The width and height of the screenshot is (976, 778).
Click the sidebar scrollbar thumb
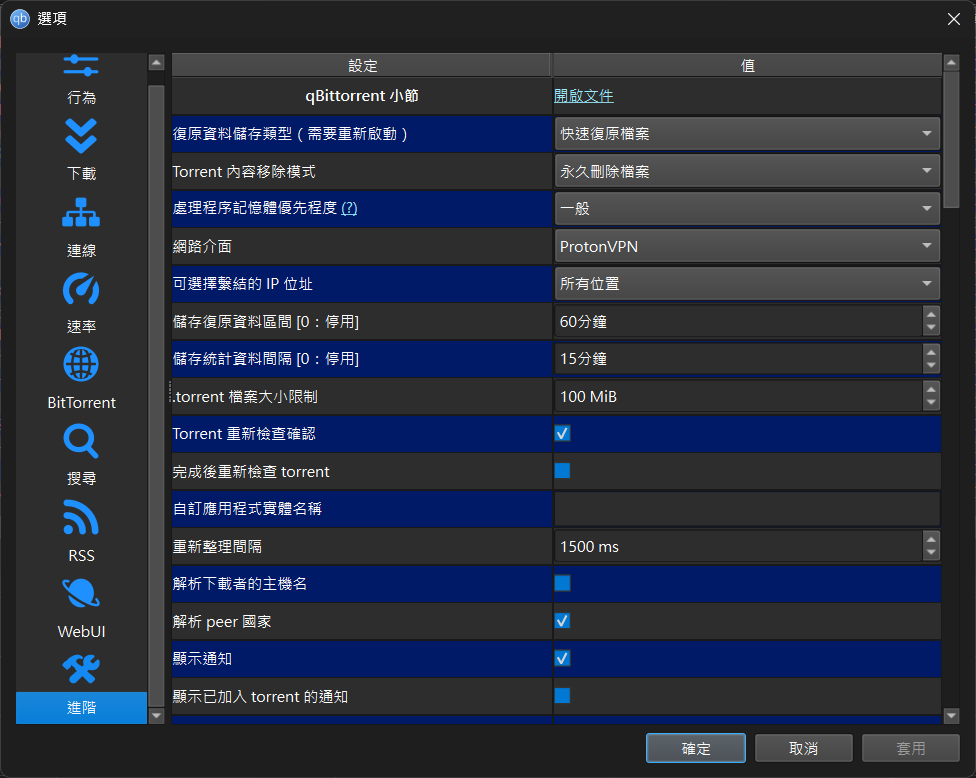156,396
